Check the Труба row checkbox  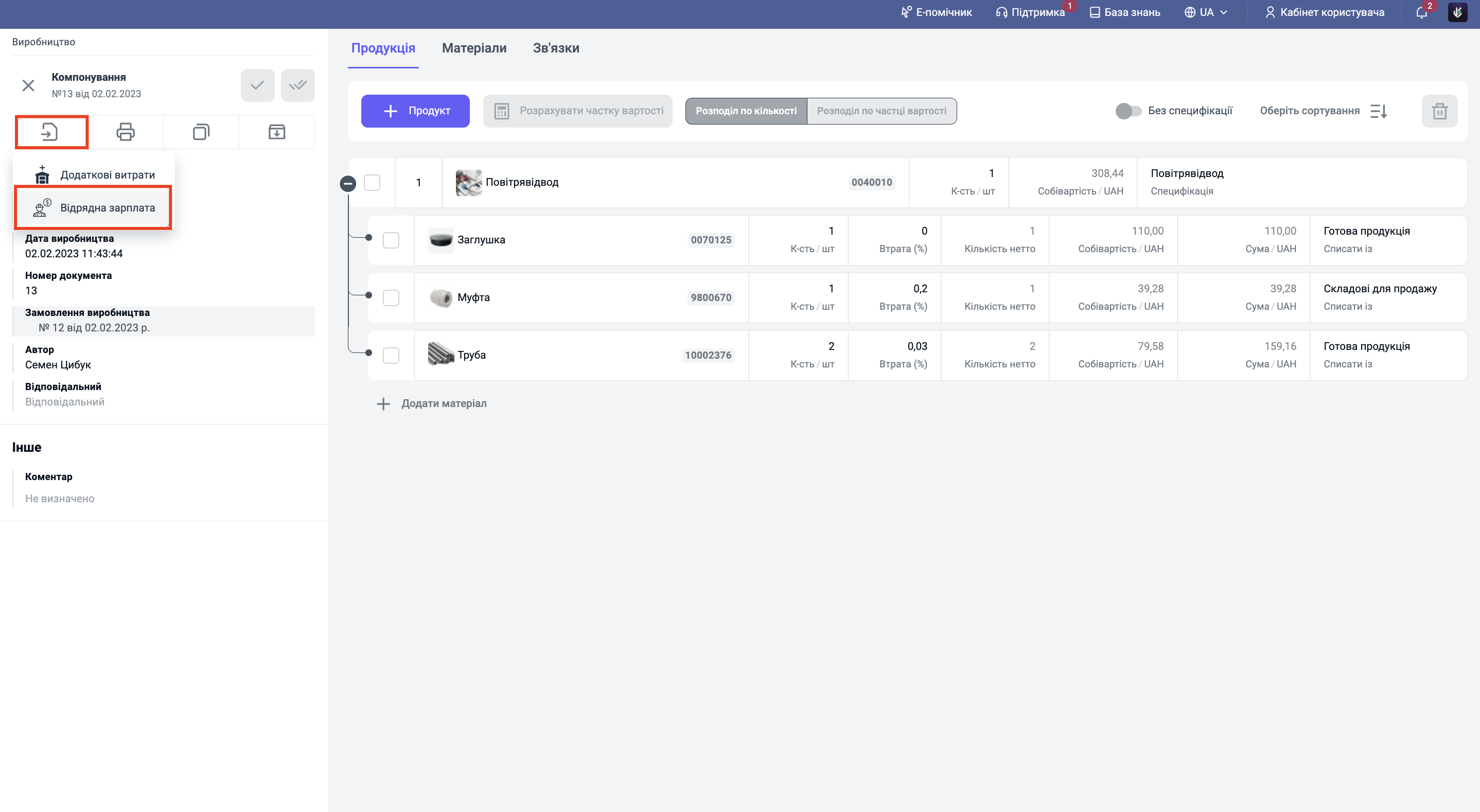[x=391, y=355]
